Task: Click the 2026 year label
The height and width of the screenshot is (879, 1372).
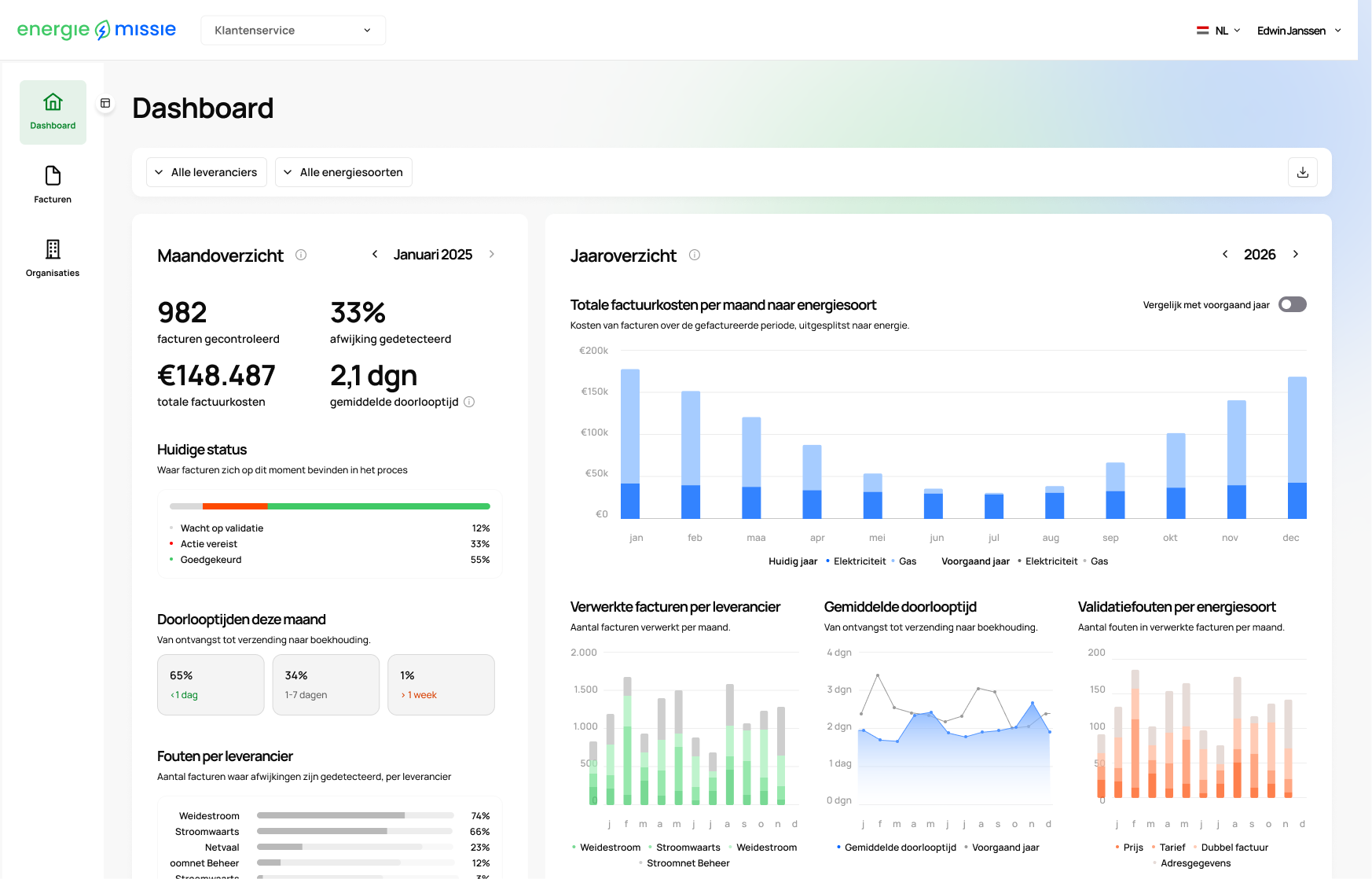Action: click(x=1260, y=254)
